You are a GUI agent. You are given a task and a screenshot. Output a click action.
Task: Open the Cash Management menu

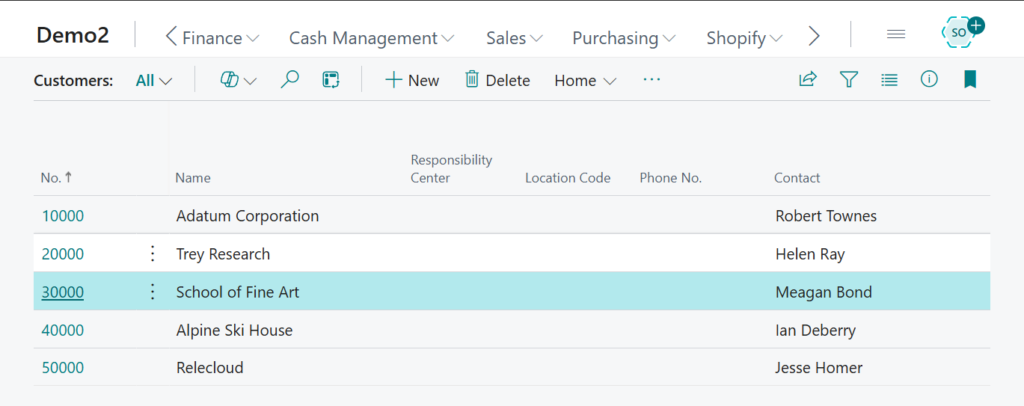[371, 38]
